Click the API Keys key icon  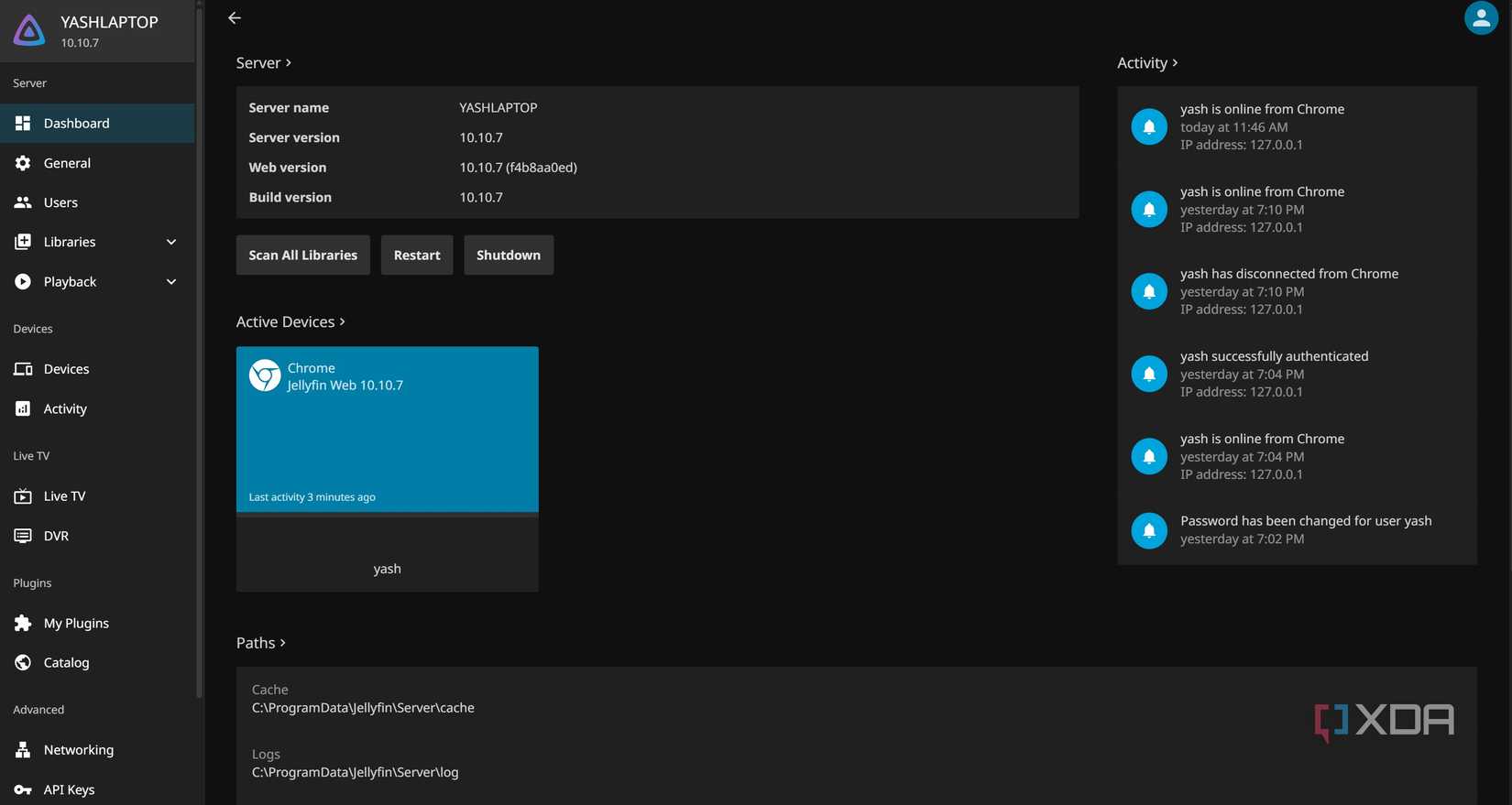coord(23,789)
